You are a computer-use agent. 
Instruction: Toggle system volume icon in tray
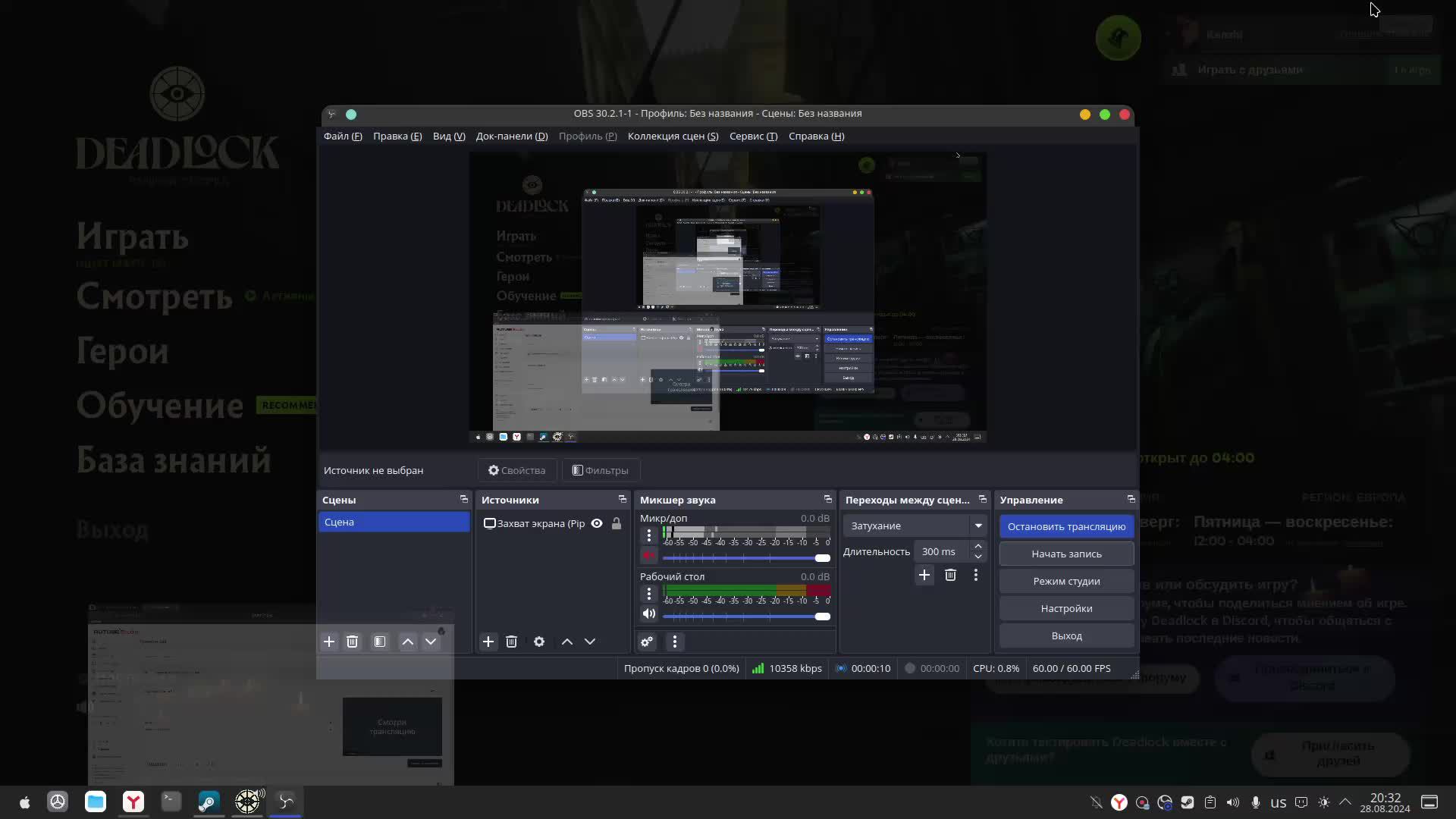click(1233, 802)
